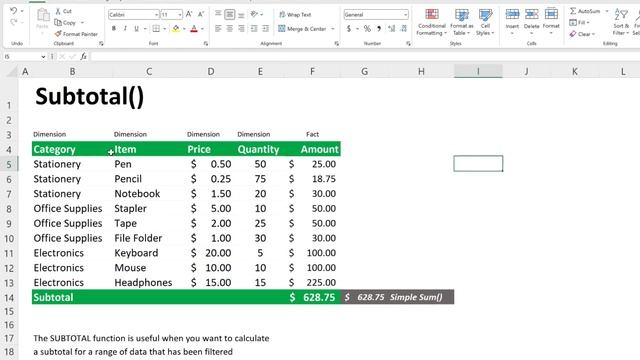Click the Align Right button
Screen dimensions: 640x360
pyautogui.click(x=241, y=29)
